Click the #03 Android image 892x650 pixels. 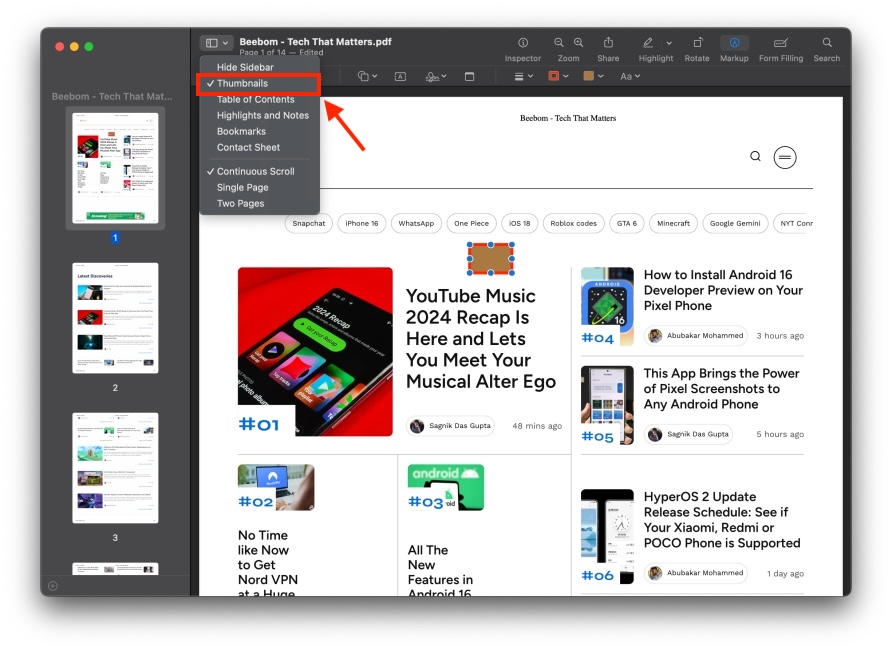click(x=446, y=487)
